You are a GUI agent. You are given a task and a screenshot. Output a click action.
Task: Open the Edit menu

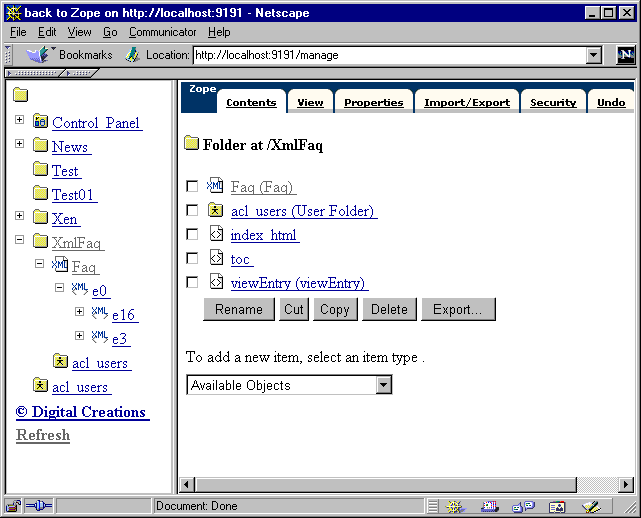47,32
